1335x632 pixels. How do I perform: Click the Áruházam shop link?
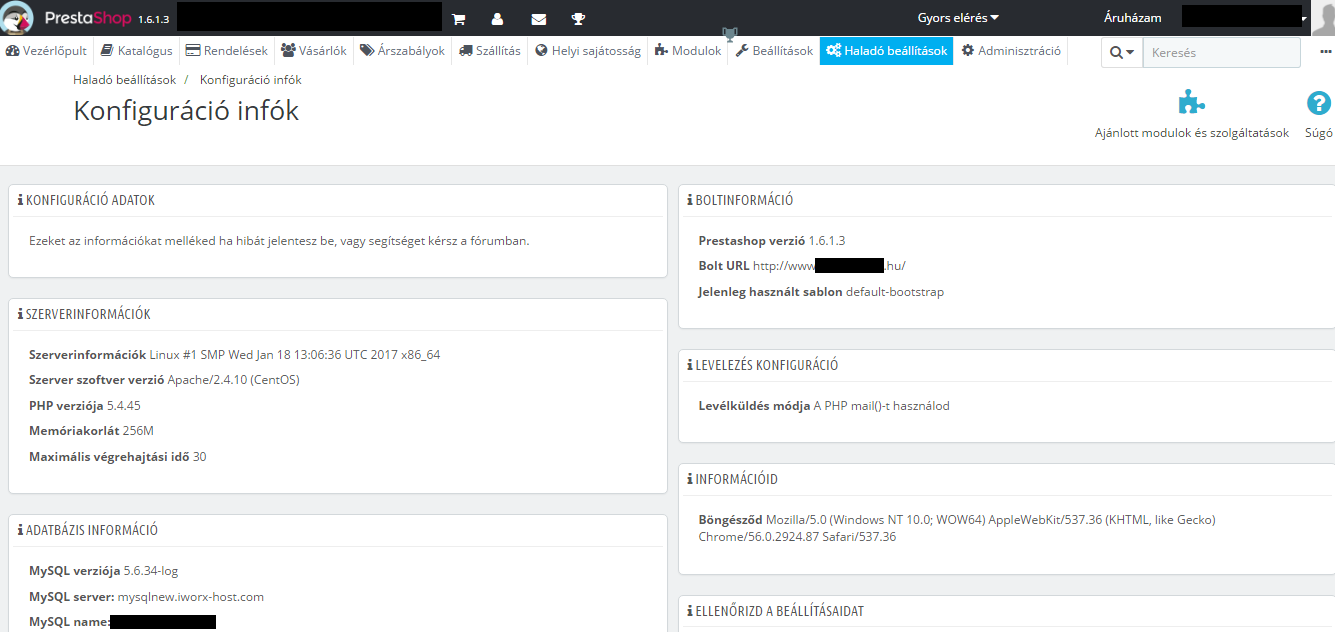click(1132, 18)
